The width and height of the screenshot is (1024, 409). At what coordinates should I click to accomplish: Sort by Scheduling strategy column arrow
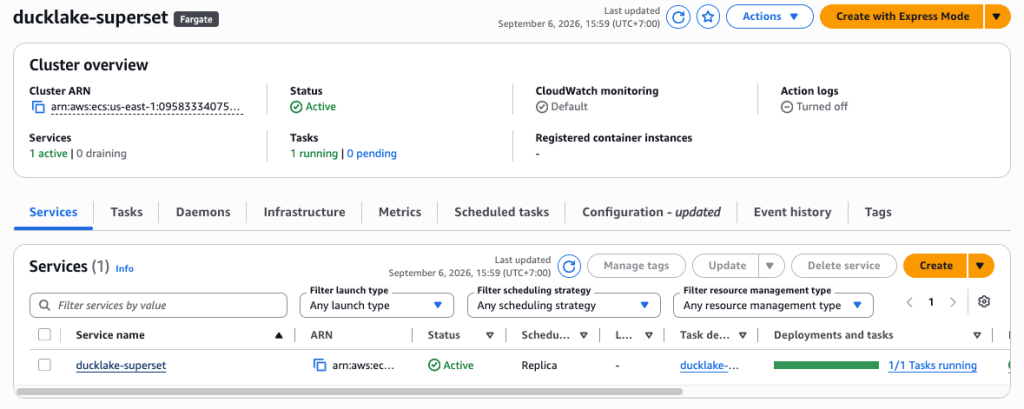coord(584,335)
